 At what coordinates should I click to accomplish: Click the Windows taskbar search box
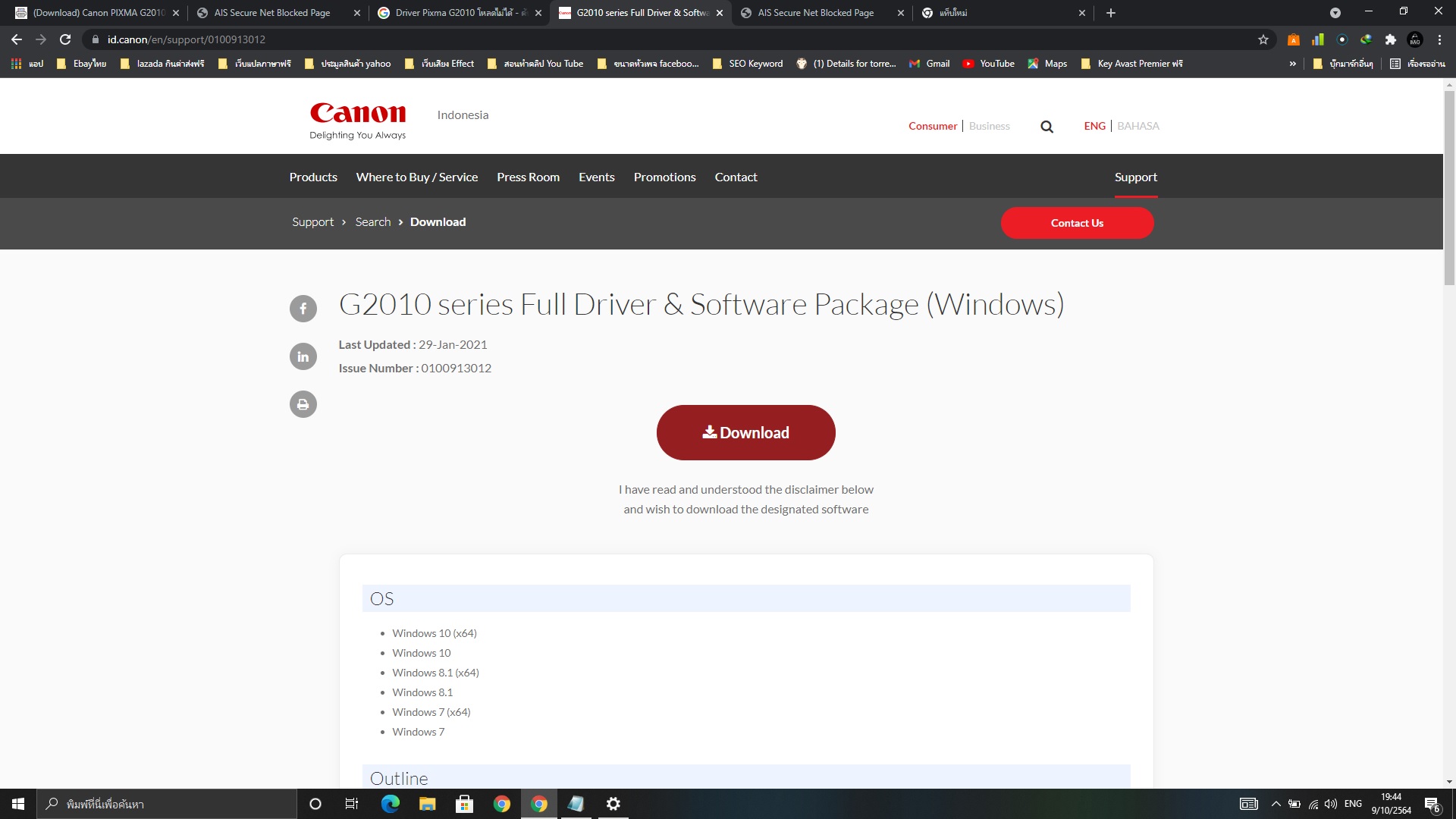[167, 804]
